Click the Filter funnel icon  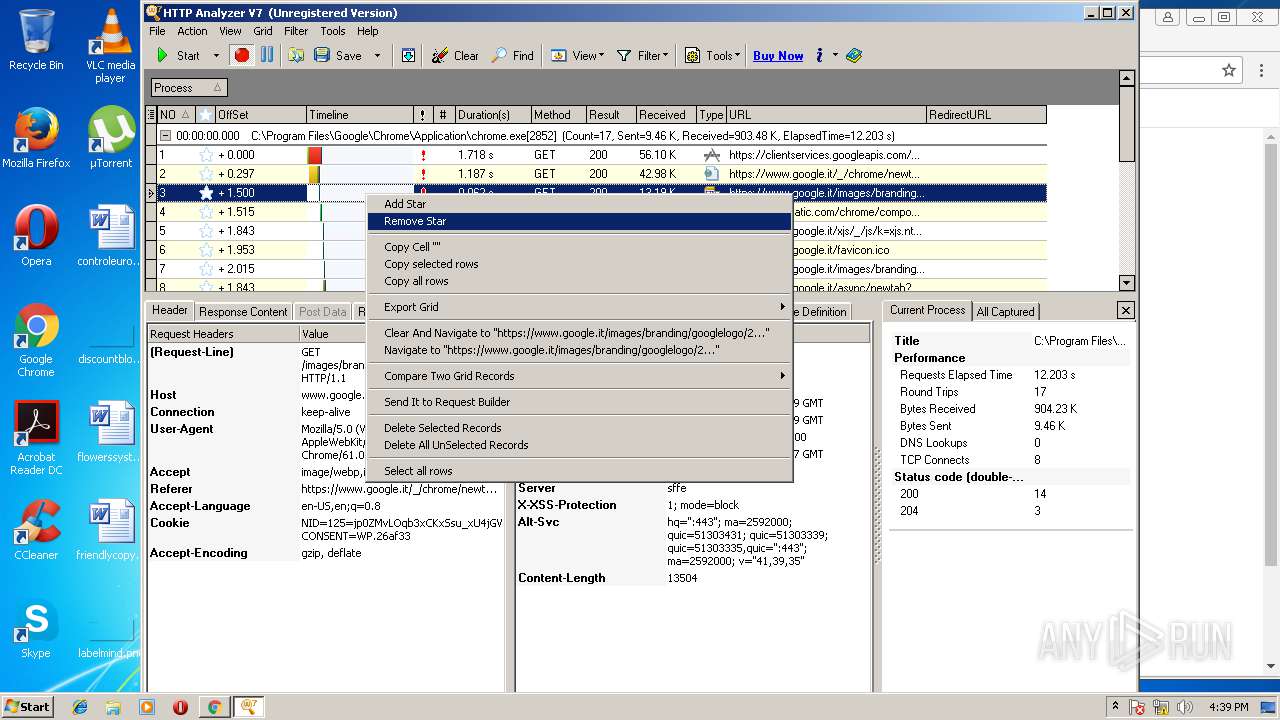(x=624, y=56)
